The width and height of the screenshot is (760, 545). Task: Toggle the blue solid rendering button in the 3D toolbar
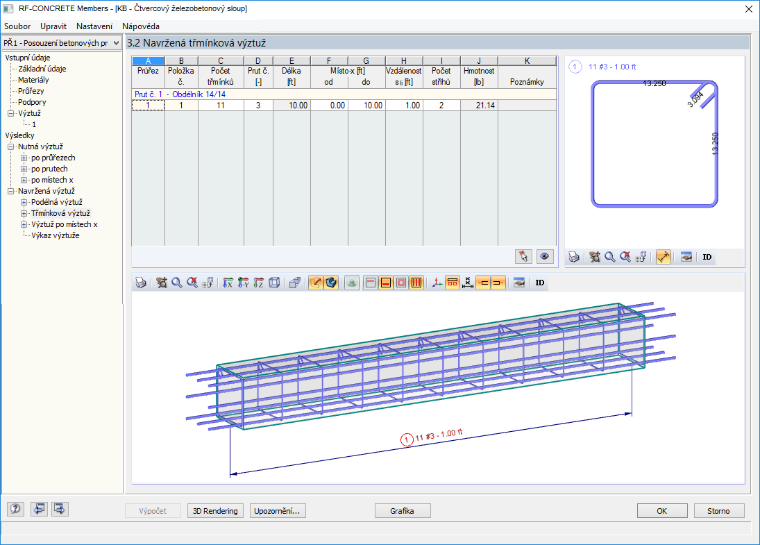click(331, 283)
